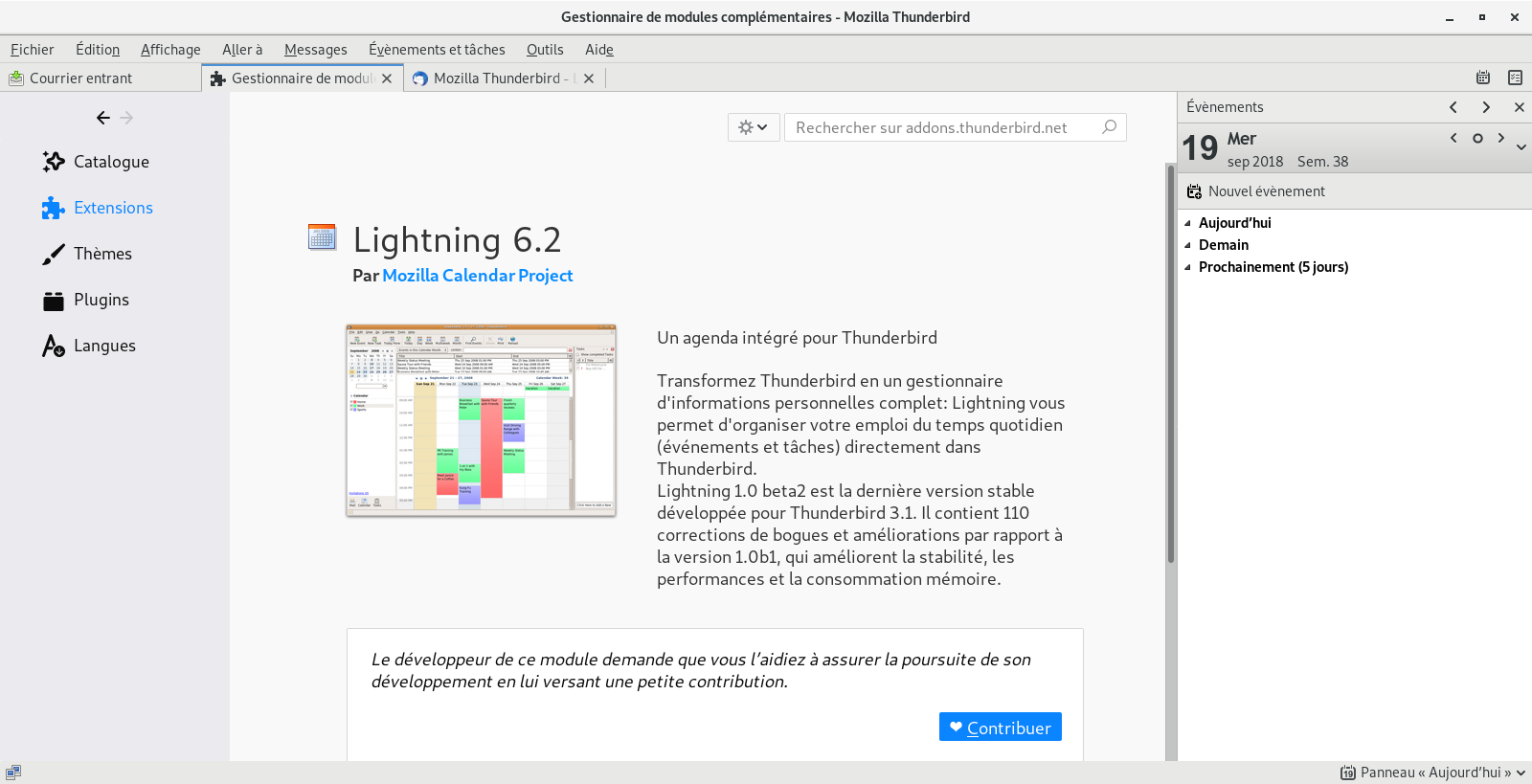1532x784 pixels.
Task: Click the Courrier entrant inbox tab icon
Action: (16, 78)
